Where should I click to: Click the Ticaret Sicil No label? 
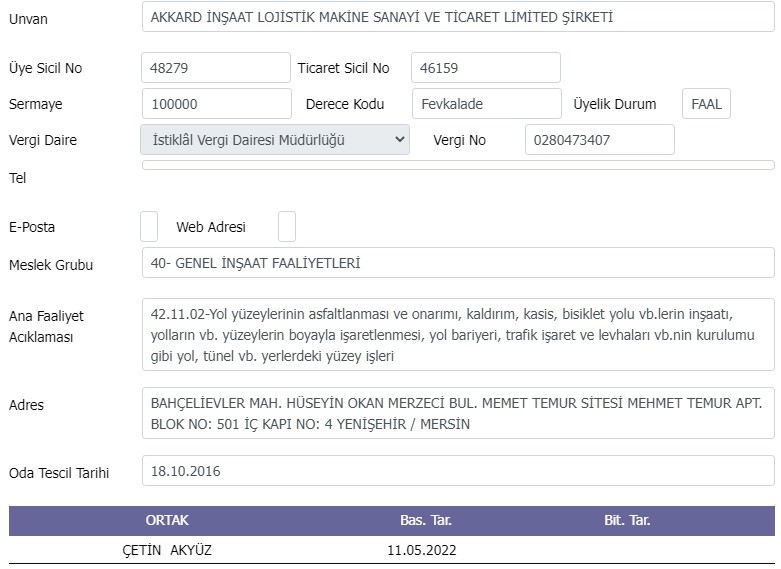(343, 68)
